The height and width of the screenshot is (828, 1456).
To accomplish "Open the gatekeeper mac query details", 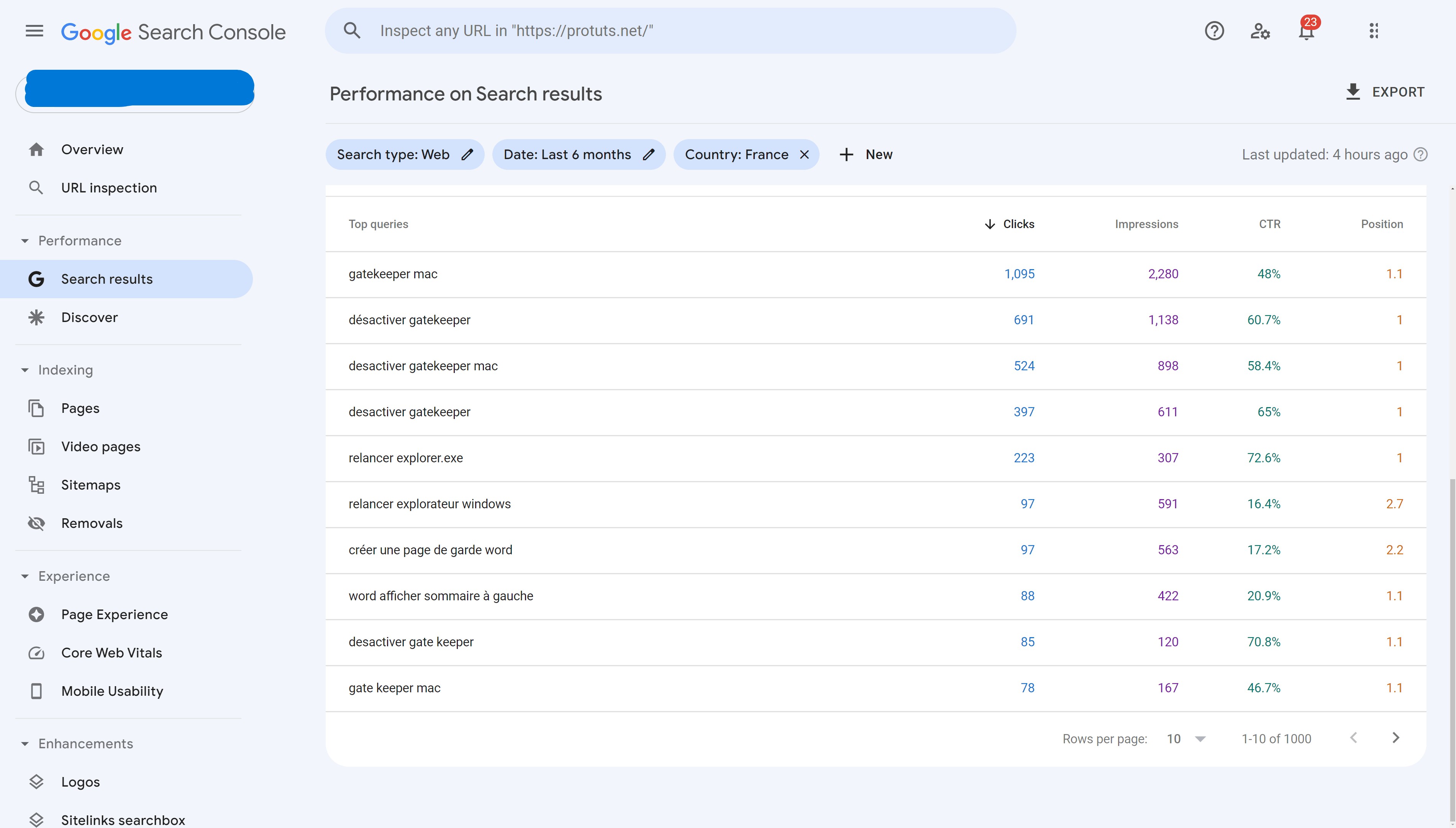I will (x=393, y=274).
